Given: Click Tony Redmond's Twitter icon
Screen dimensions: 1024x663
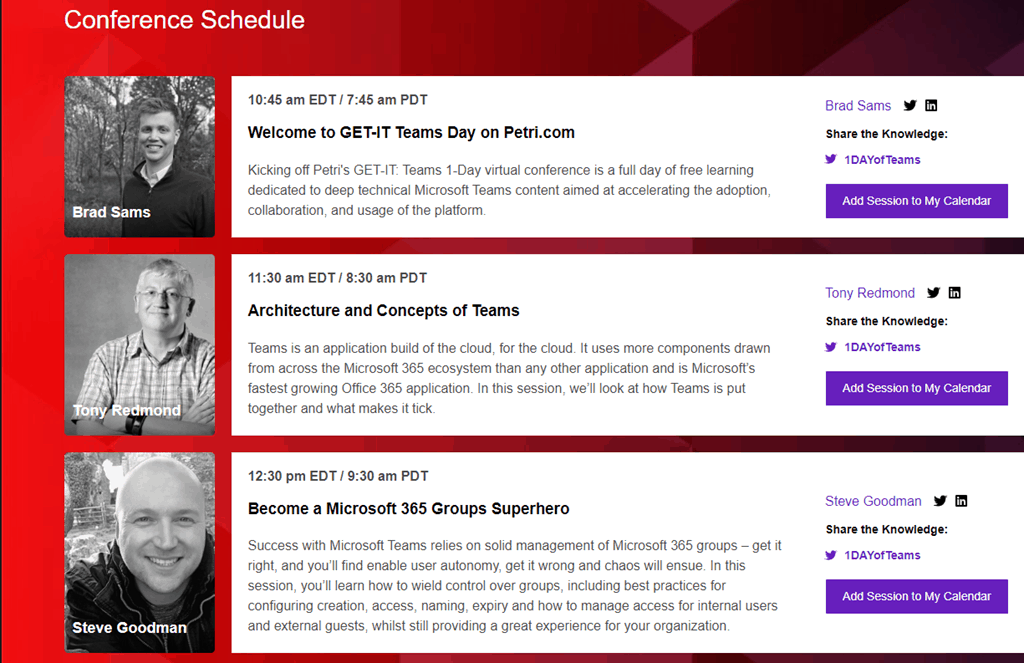Looking at the screenshot, I should pyautogui.click(x=934, y=293).
